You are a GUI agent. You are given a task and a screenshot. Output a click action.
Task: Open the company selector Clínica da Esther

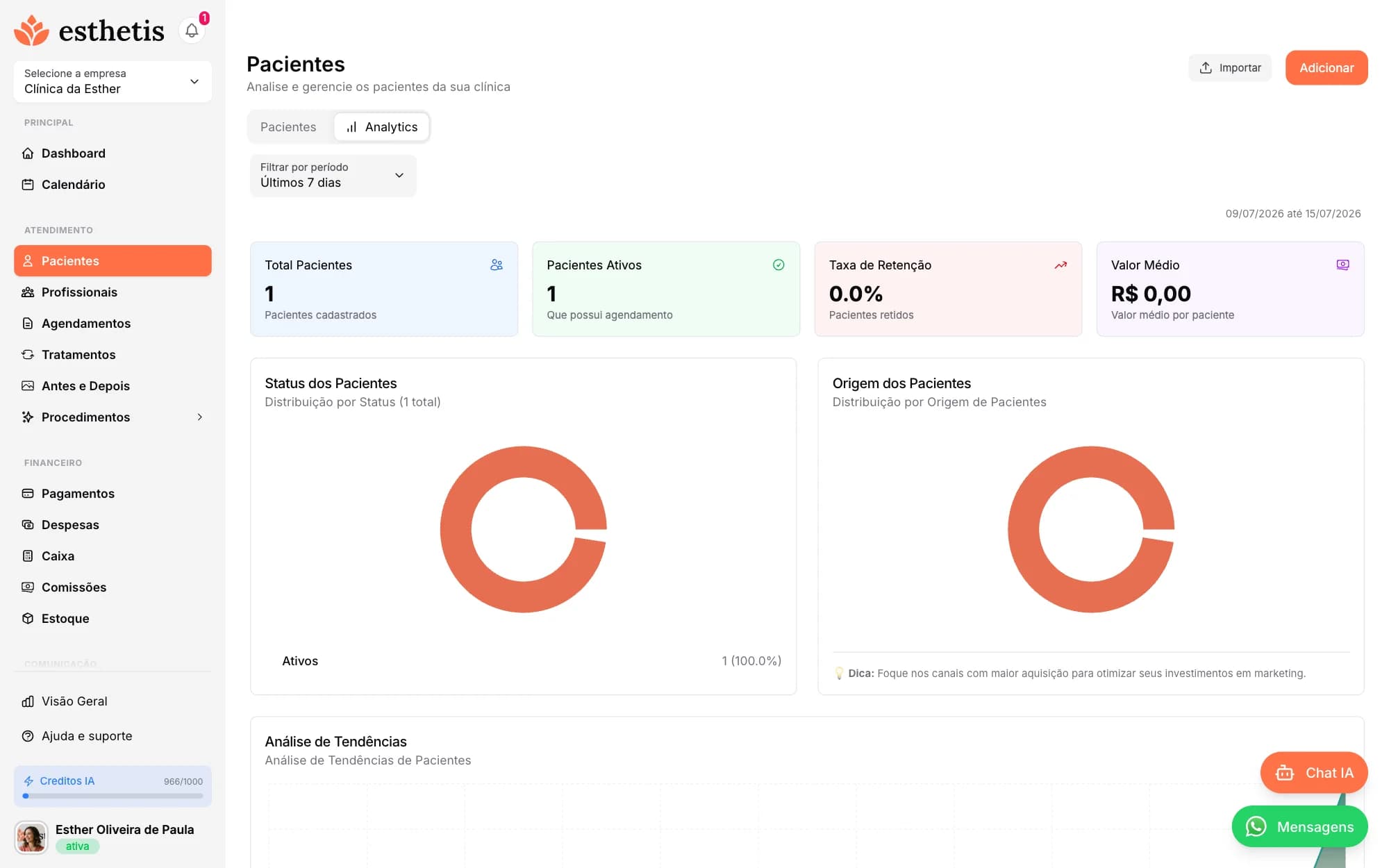(113, 82)
